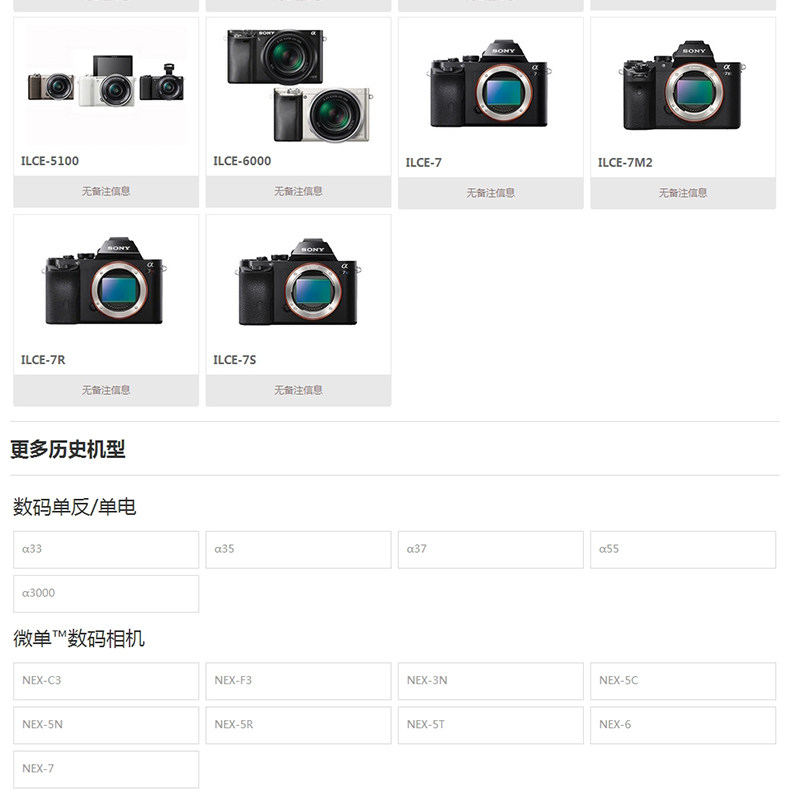Select the α3000 model entry
The height and width of the screenshot is (810, 790).
pos(106,594)
